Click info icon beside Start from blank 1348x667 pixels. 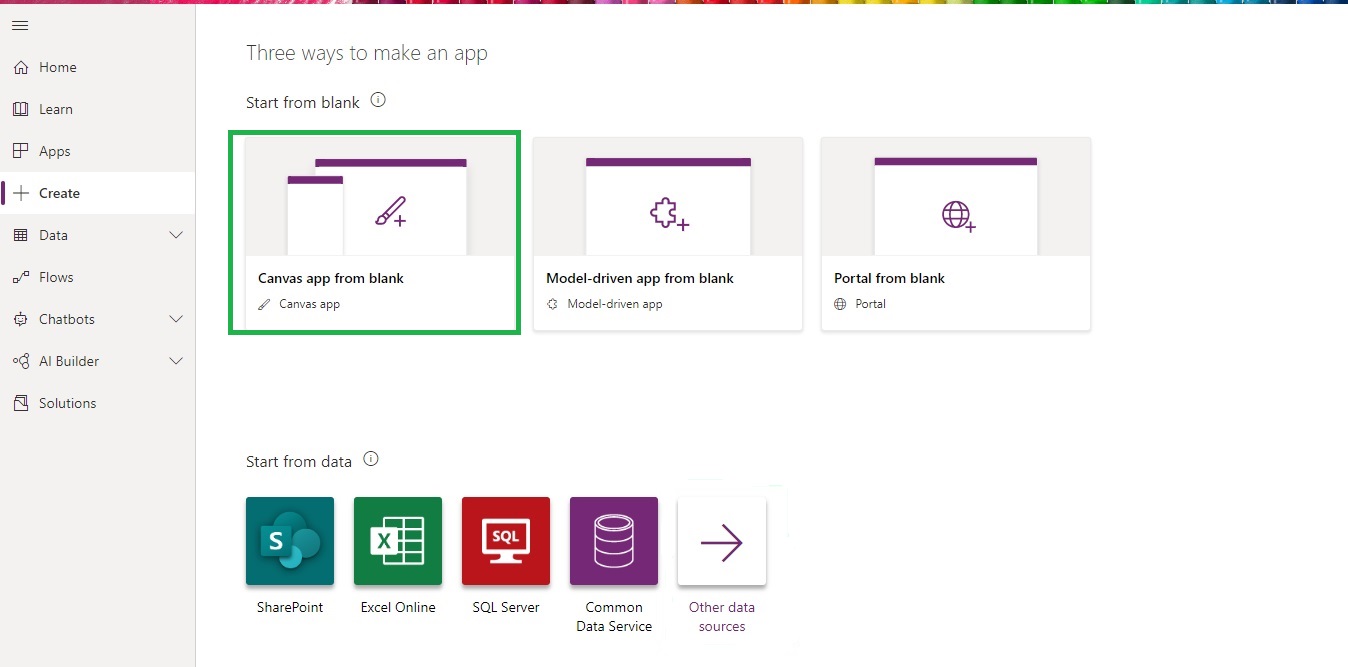click(x=378, y=101)
